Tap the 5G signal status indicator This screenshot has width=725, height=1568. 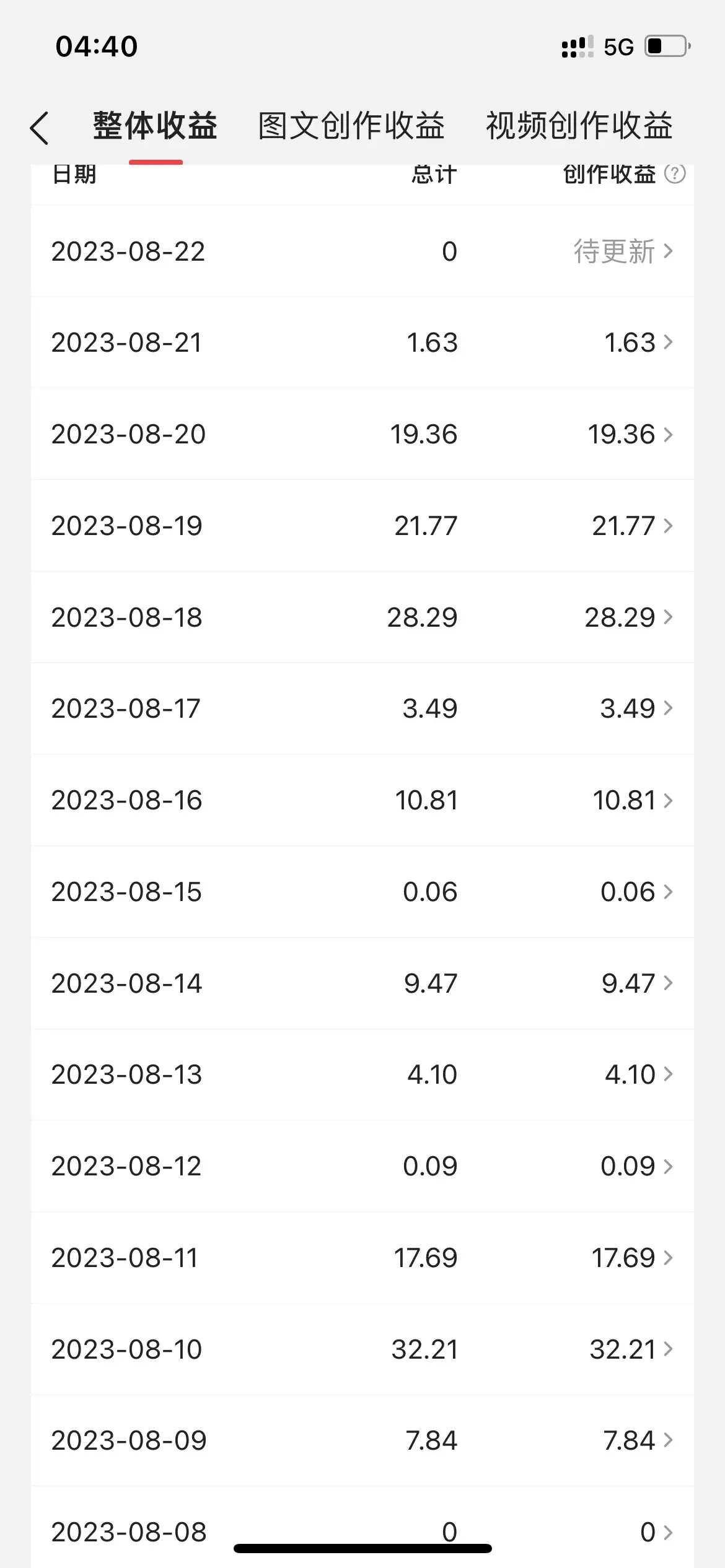(x=618, y=47)
